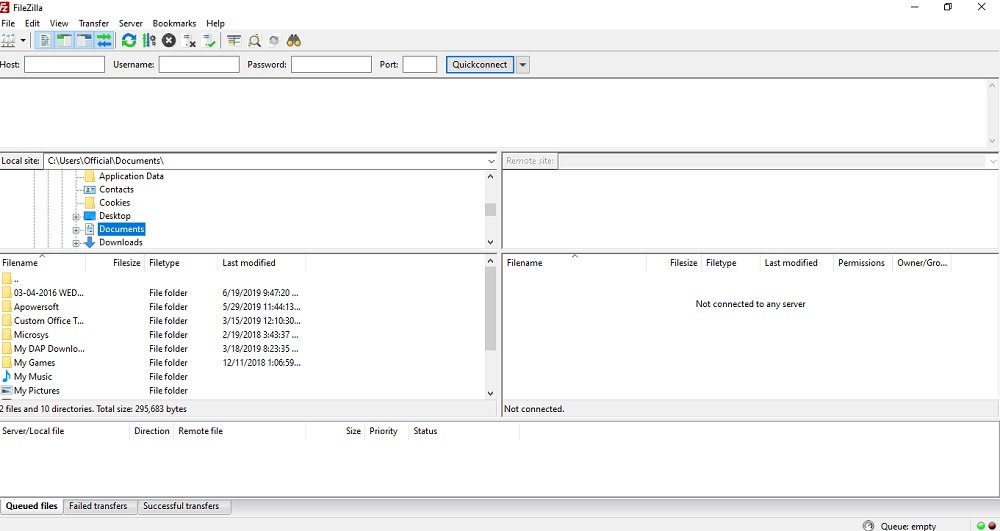Open directory listing filters dialog

pos(234,41)
